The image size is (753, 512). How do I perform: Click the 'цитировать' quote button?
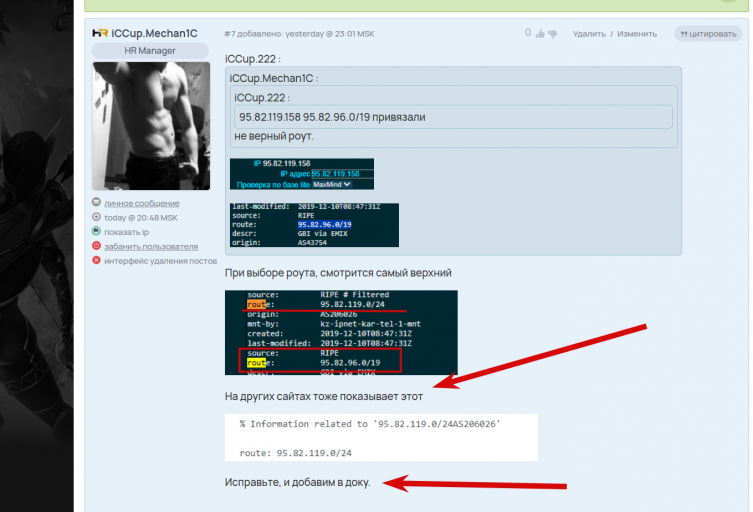pyautogui.click(x=708, y=34)
